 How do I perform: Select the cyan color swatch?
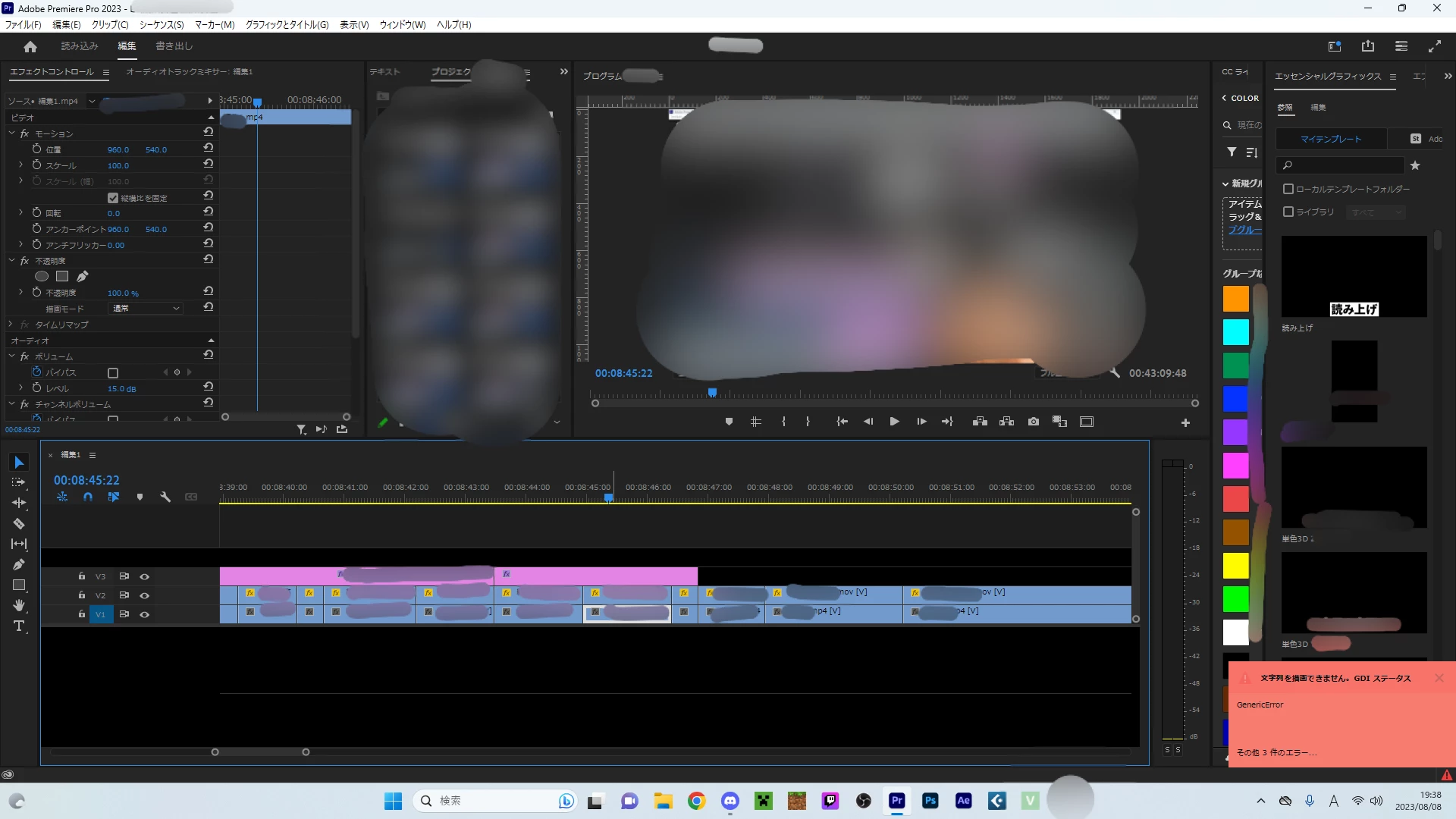(1235, 332)
